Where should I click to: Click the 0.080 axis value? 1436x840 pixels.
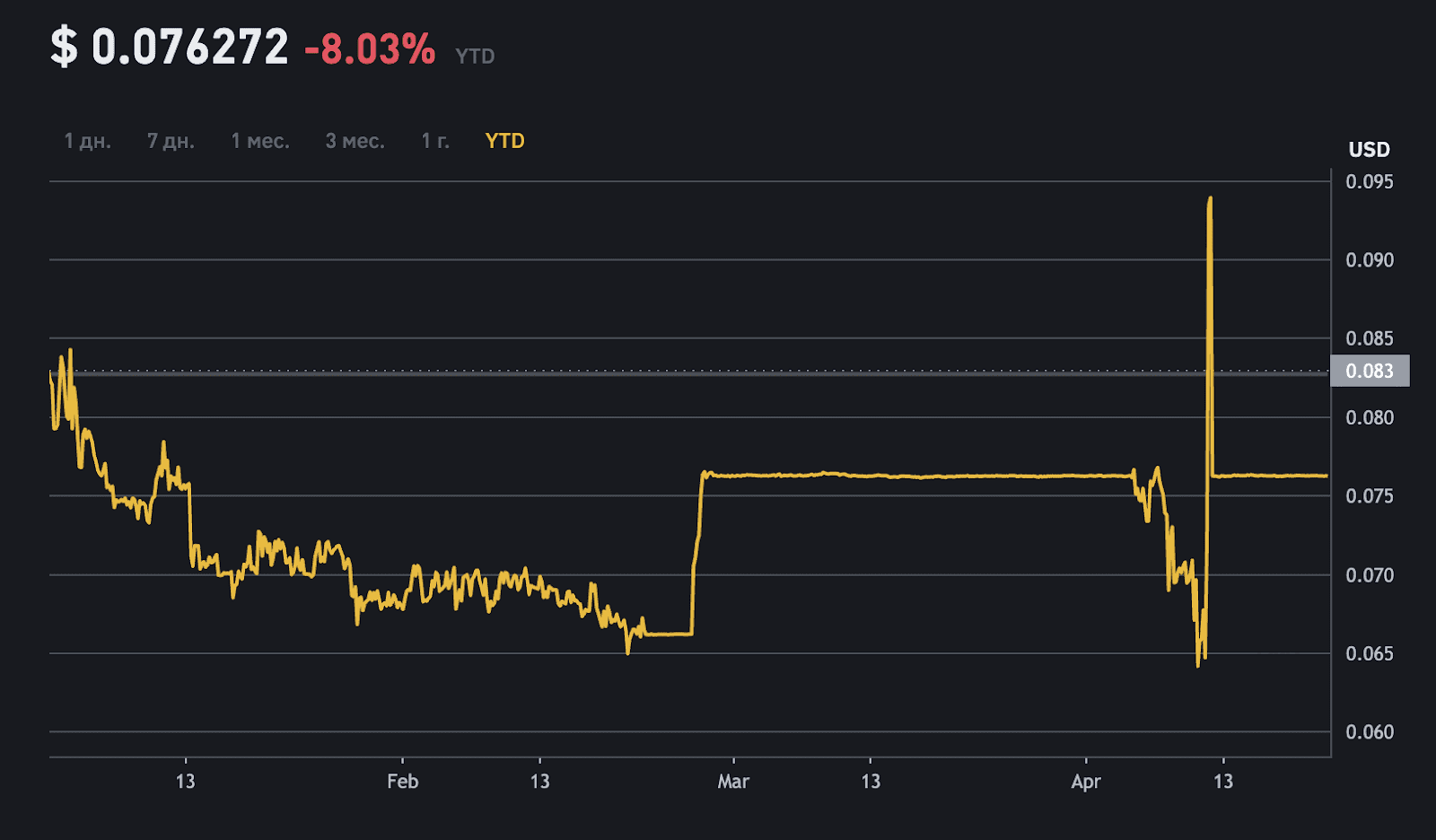(1370, 417)
